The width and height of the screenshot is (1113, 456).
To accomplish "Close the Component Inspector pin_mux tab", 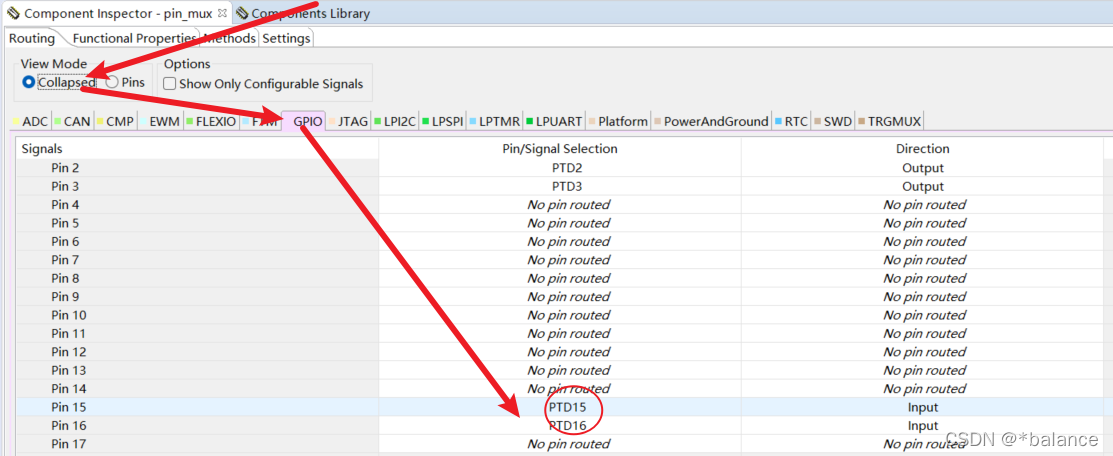I will 222,13.
